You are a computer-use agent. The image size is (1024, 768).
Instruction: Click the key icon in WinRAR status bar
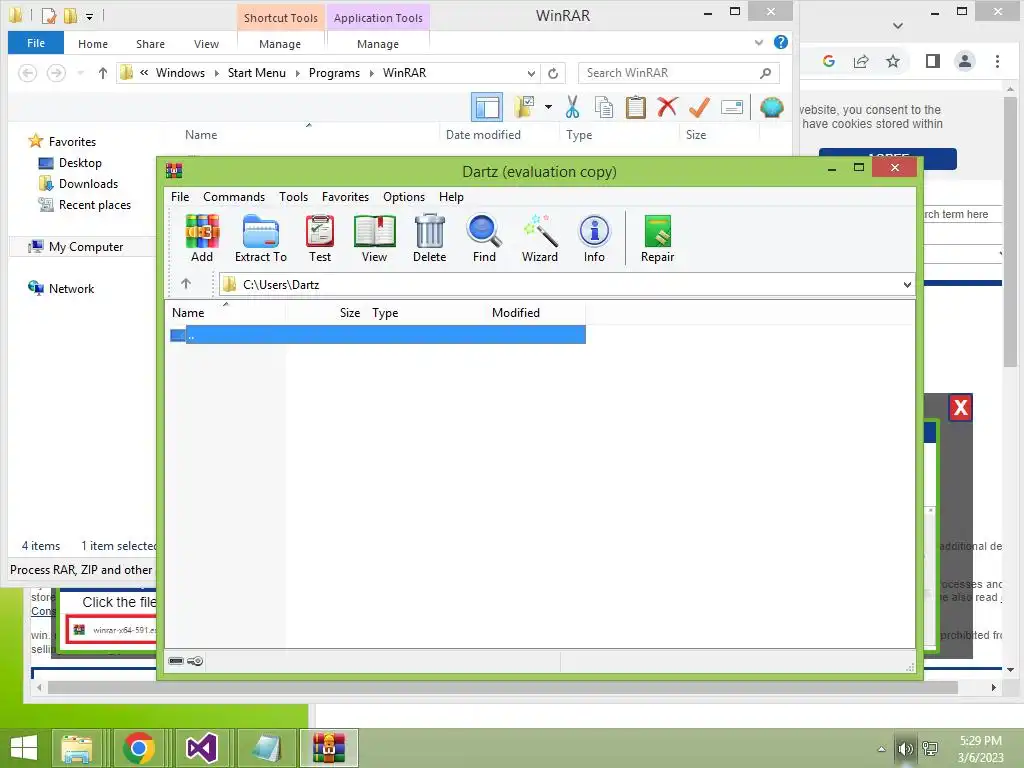(195, 661)
